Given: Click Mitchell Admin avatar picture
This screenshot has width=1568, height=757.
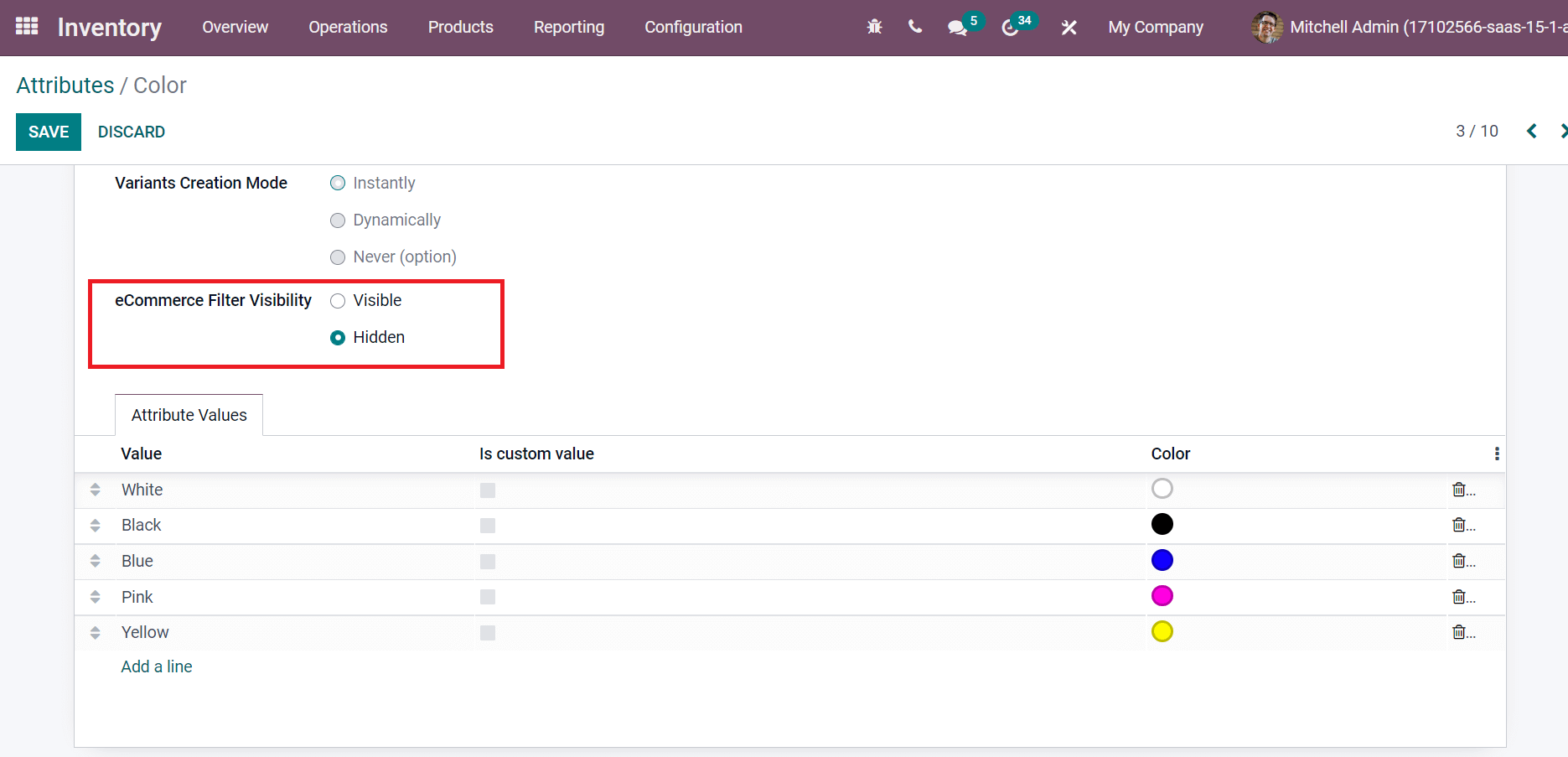Looking at the screenshot, I should pyautogui.click(x=1266, y=27).
